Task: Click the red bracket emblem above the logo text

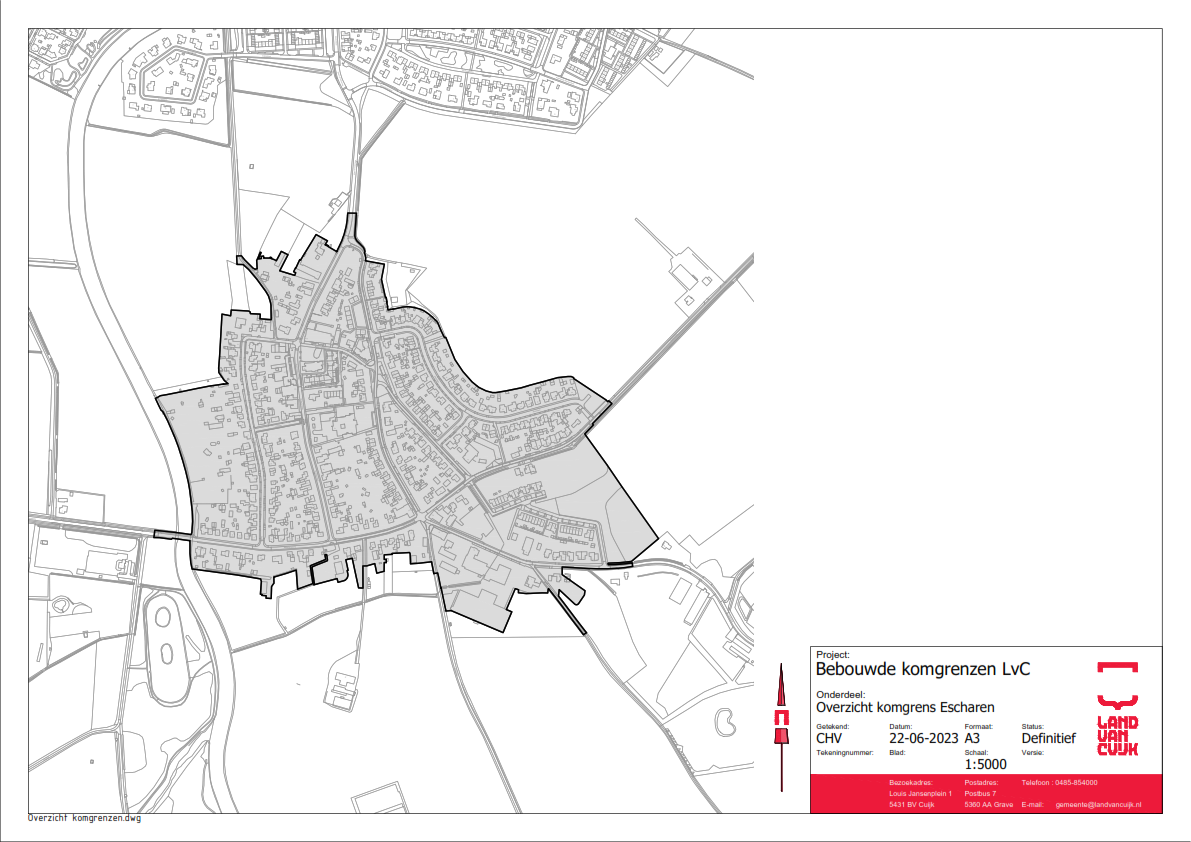Action: (1117, 668)
